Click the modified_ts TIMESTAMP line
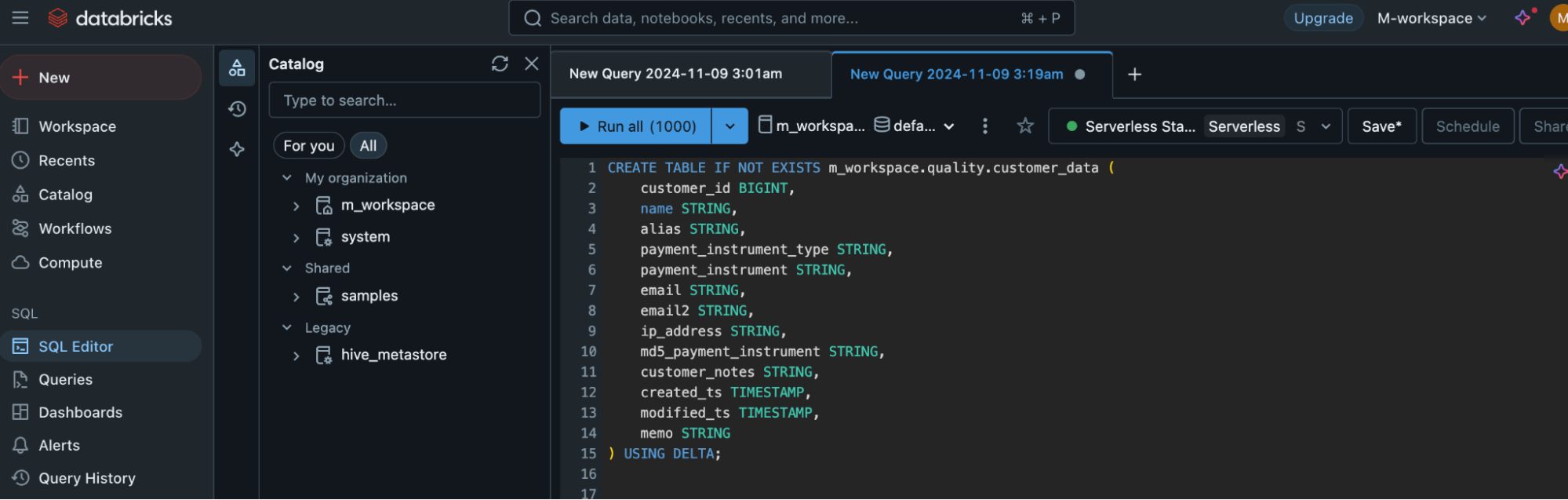The height and width of the screenshot is (500, 1568). [x=729, y=412]
